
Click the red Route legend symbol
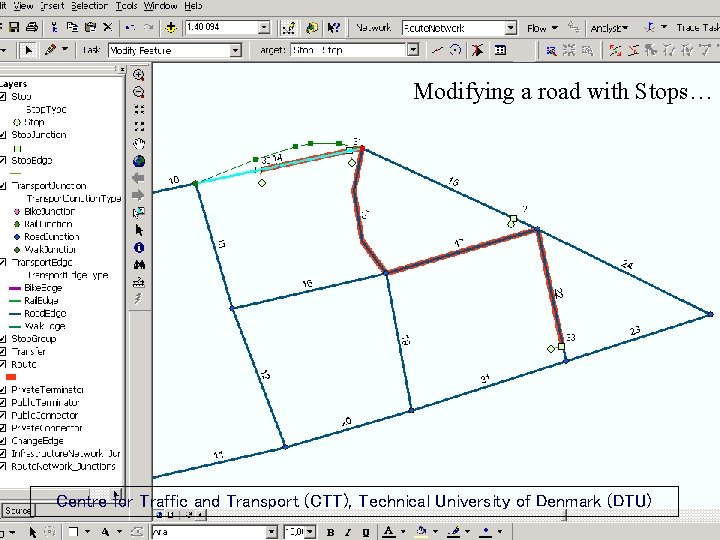tap(11, 377)
